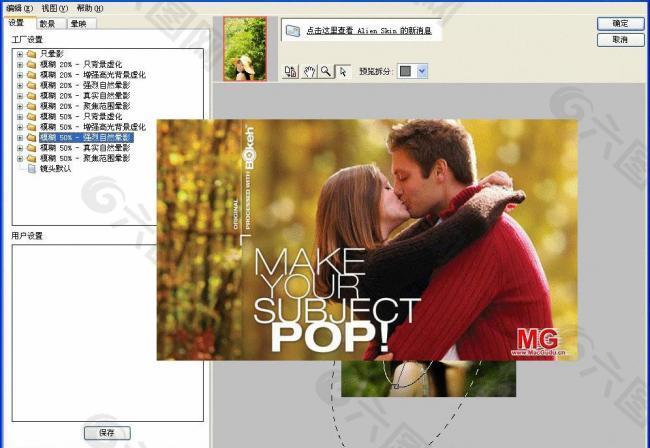Select the arrow pointer tool
This screenshot has height=448, width=650.
coord(342,71)
